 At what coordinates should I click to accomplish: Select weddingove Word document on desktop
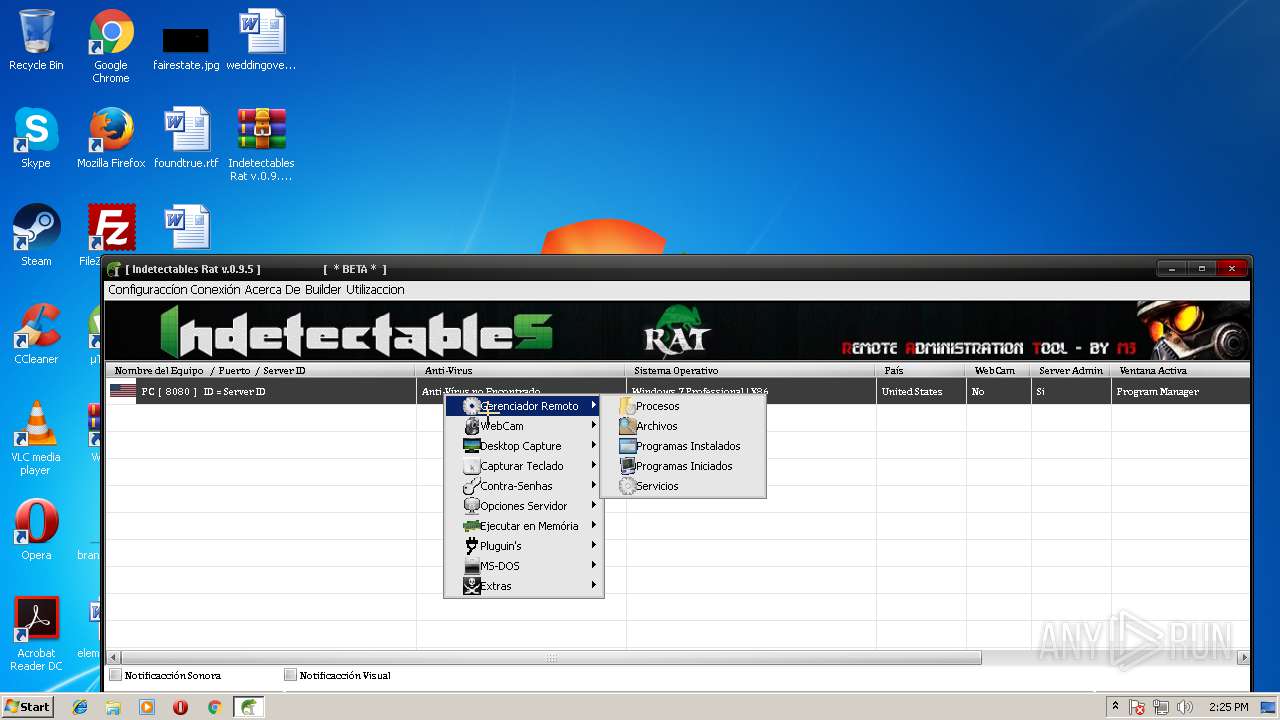coord(261,40)
